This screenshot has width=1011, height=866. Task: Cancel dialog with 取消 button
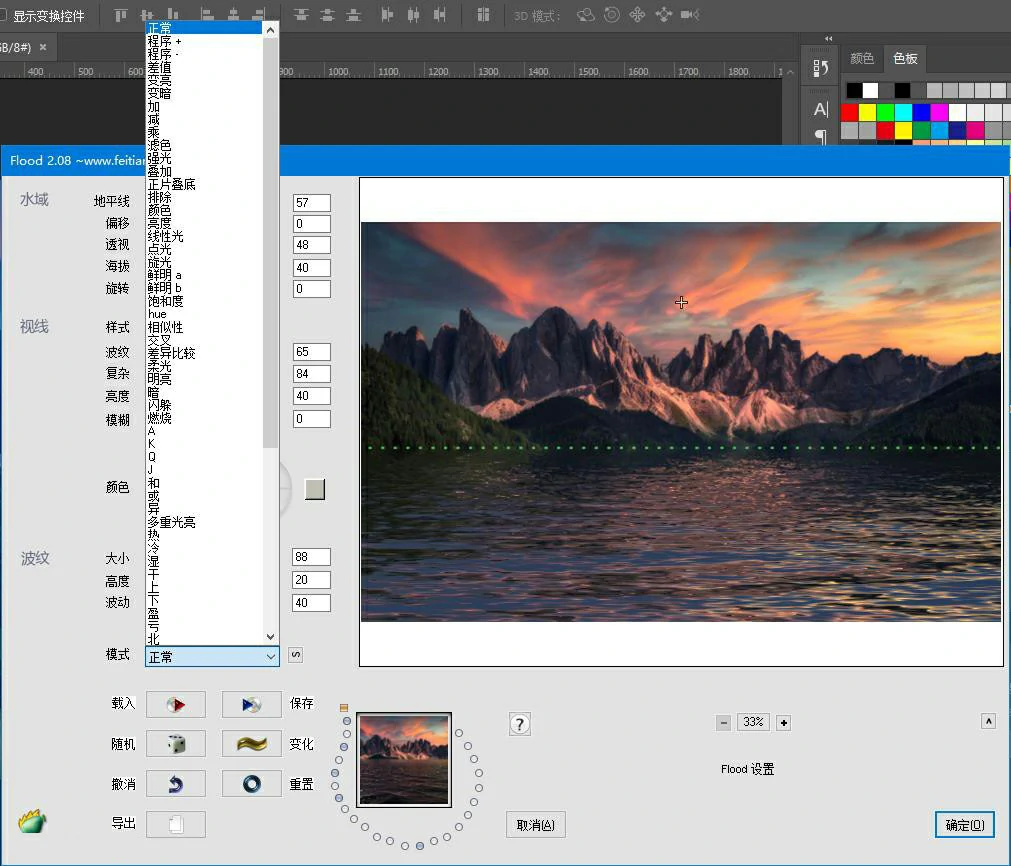pyautogui.click(x=536, y=825)
